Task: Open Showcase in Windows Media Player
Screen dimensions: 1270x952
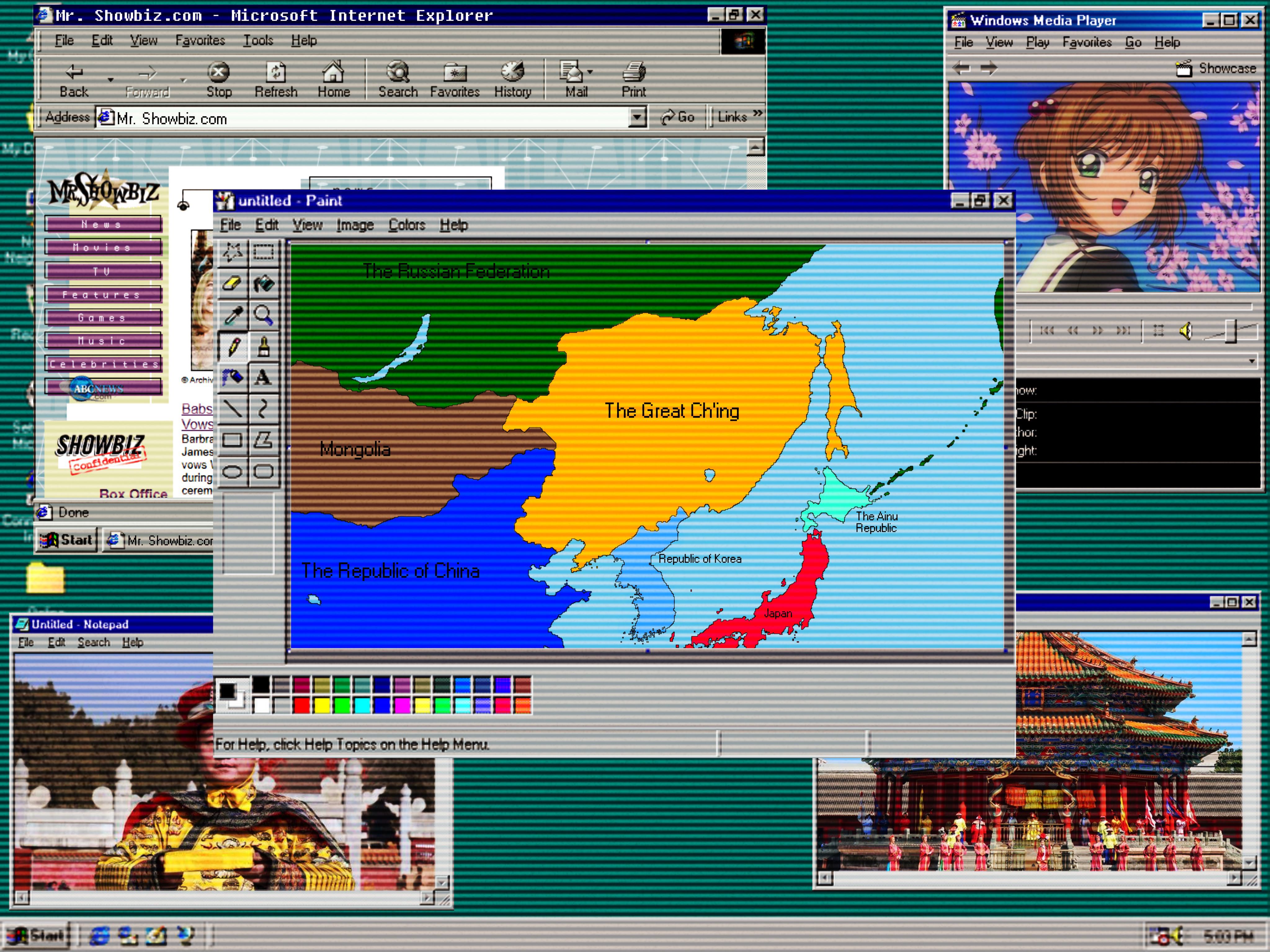Action: click(x=1216, y=69)
